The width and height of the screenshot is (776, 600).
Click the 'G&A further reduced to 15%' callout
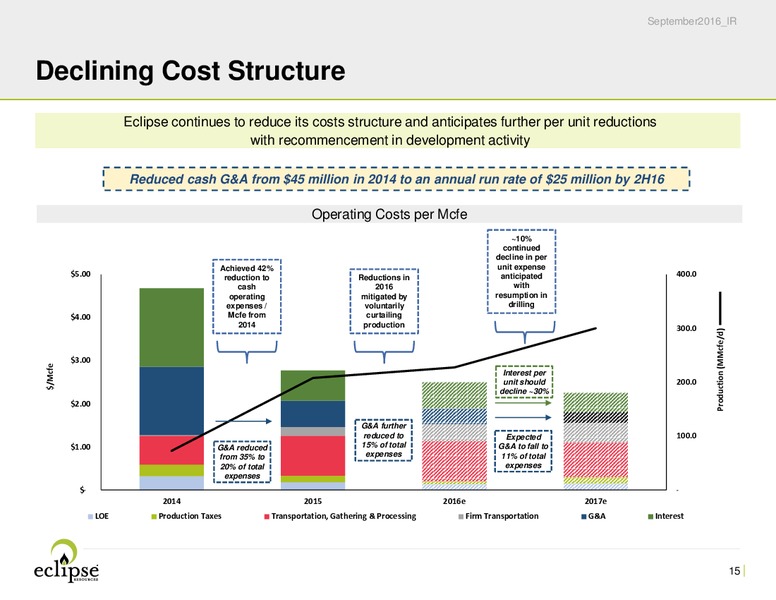384,440
